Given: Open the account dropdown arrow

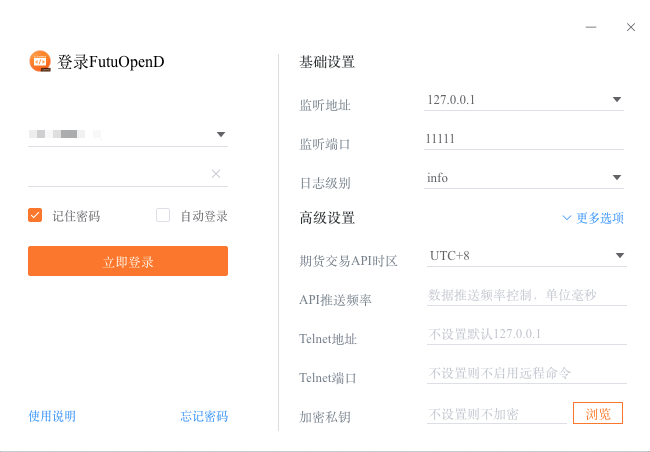Looking at the screenshot, I should (x=221, y=134).
